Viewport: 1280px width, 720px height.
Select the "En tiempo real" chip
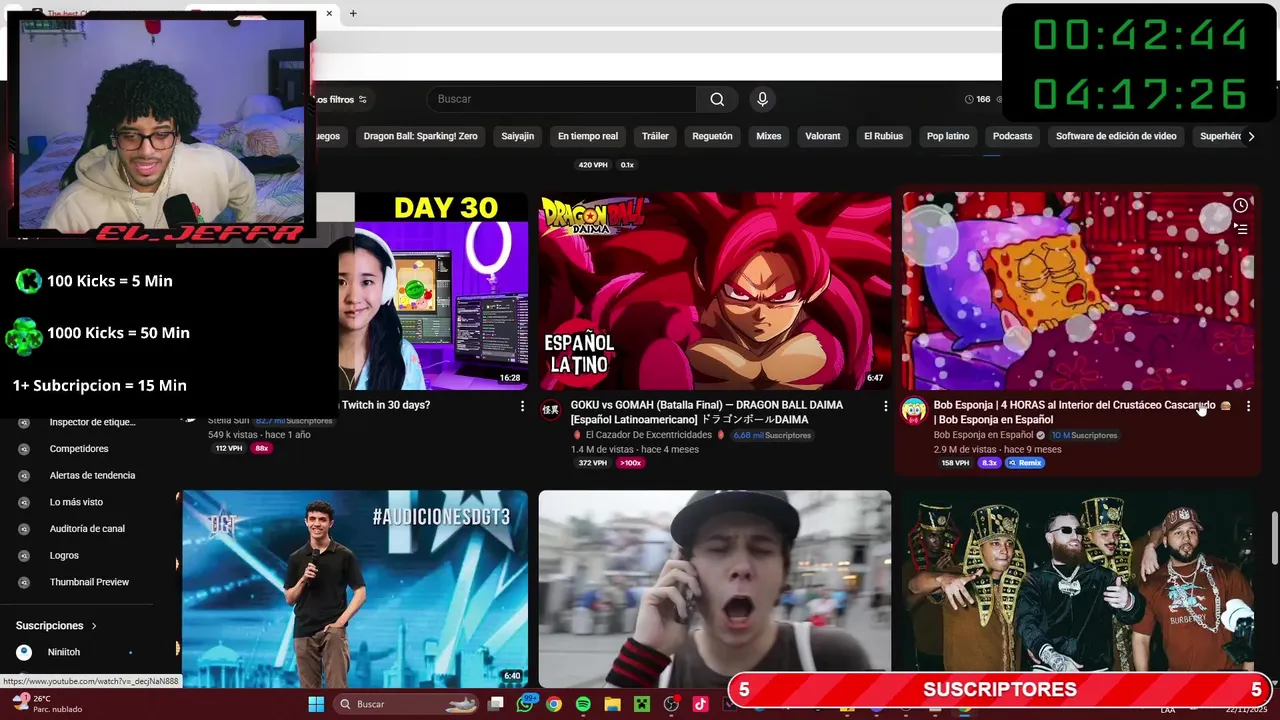588,136
